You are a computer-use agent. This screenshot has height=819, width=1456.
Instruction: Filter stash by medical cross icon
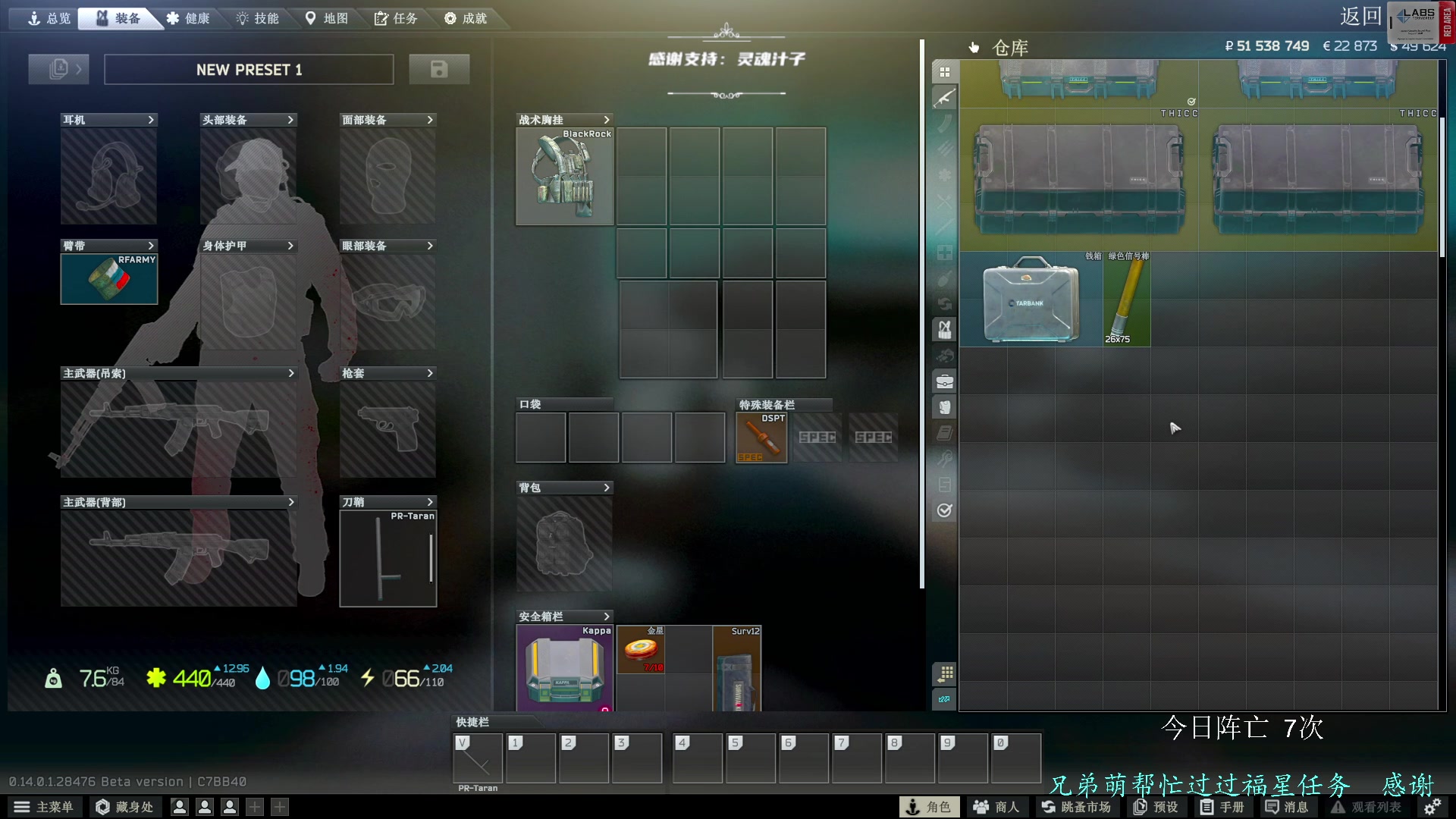pyautogui.click(x=944, y=253)
